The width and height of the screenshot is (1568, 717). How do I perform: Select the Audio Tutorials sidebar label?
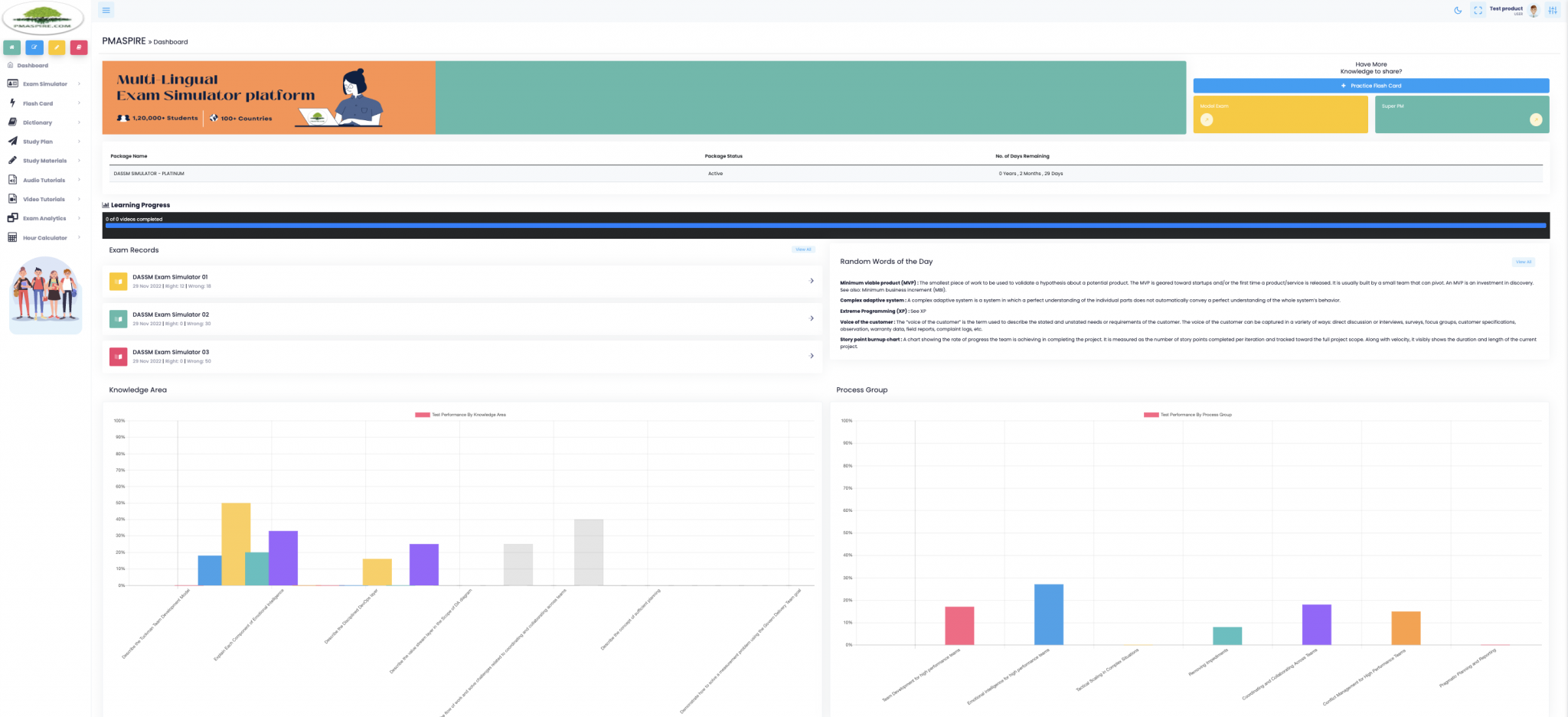44,180
